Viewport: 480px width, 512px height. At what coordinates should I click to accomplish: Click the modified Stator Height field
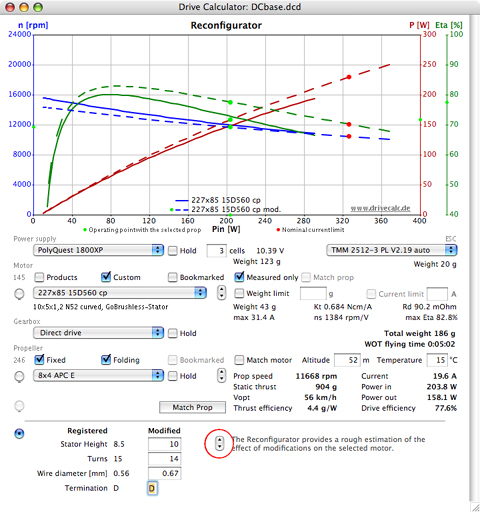point(165,444)
